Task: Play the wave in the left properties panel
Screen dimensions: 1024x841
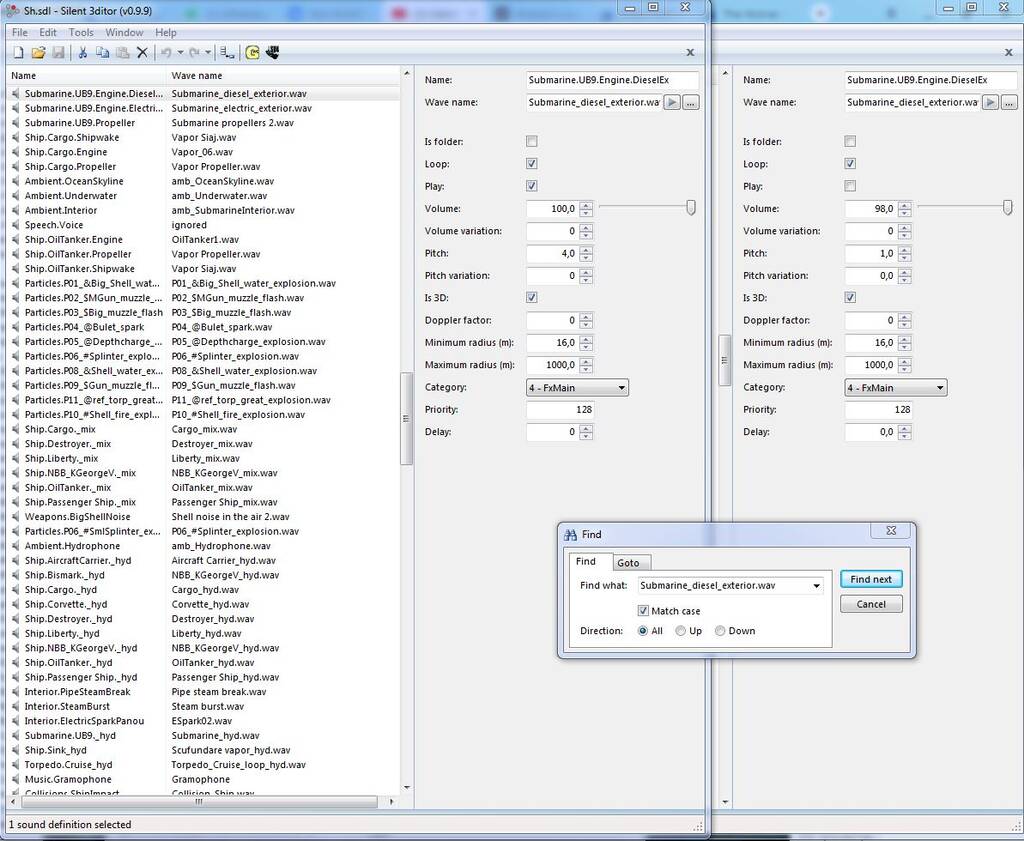Action: click(671, 103)
